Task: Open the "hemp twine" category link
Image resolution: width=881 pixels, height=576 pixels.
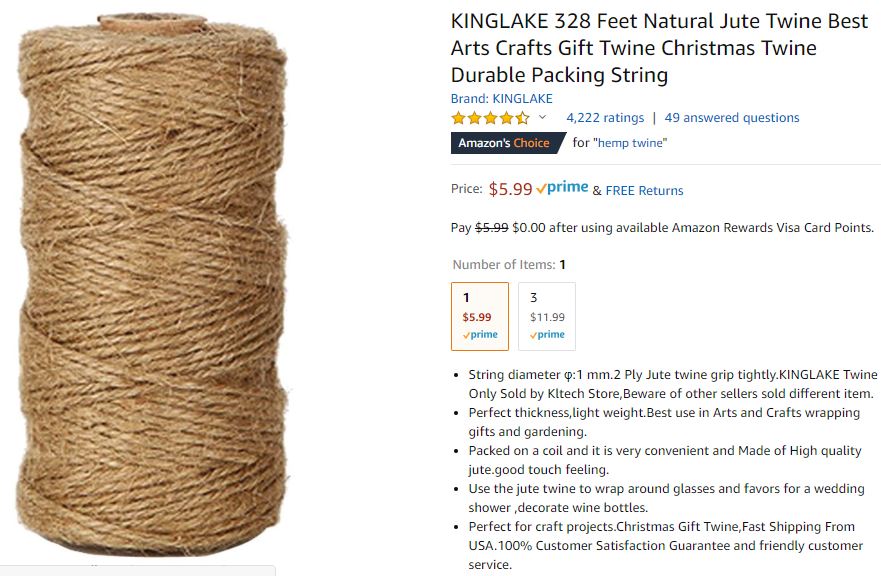Action: 630,143
